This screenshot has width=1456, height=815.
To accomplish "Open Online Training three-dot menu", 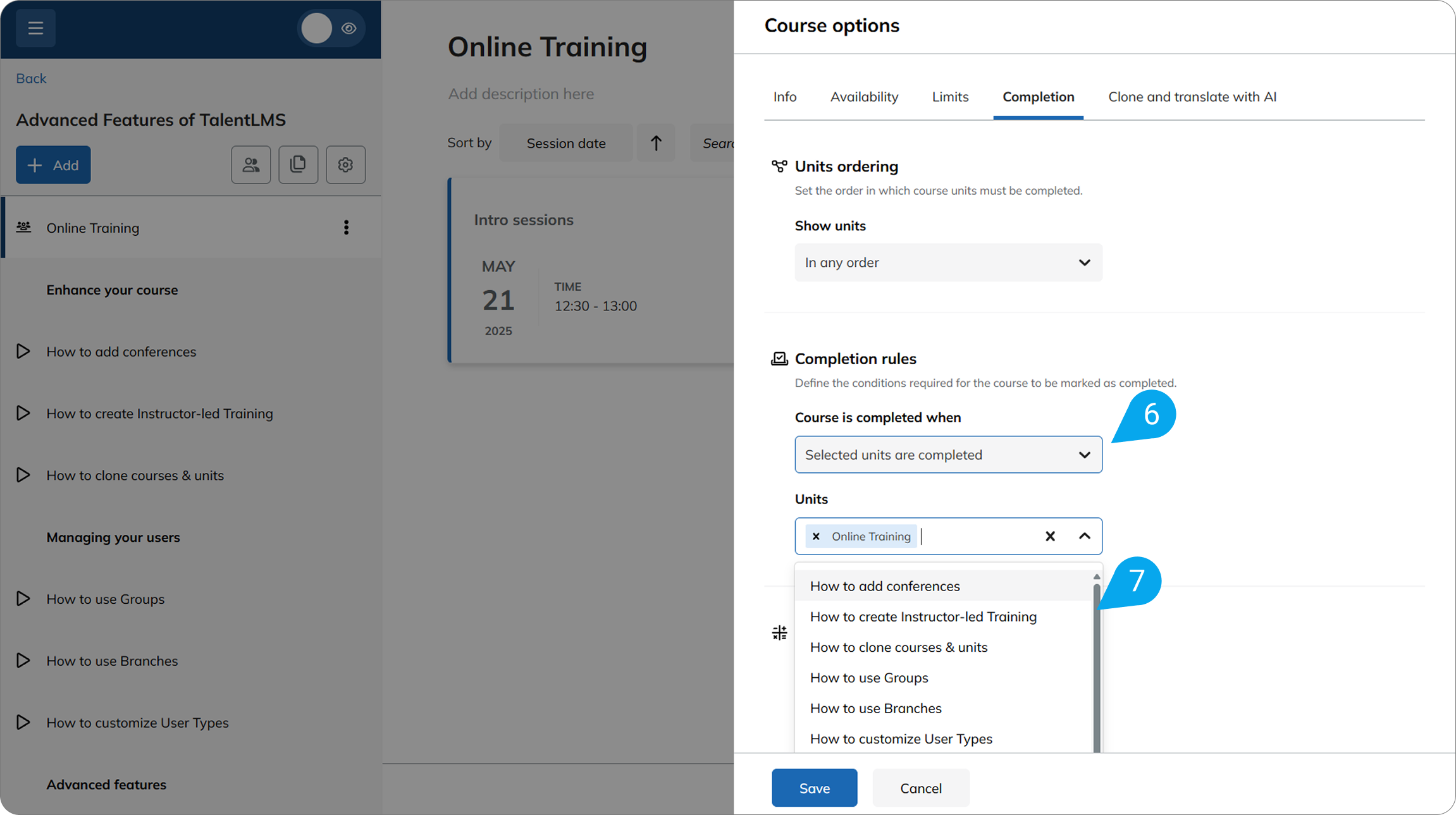I will tap(346, 228).
